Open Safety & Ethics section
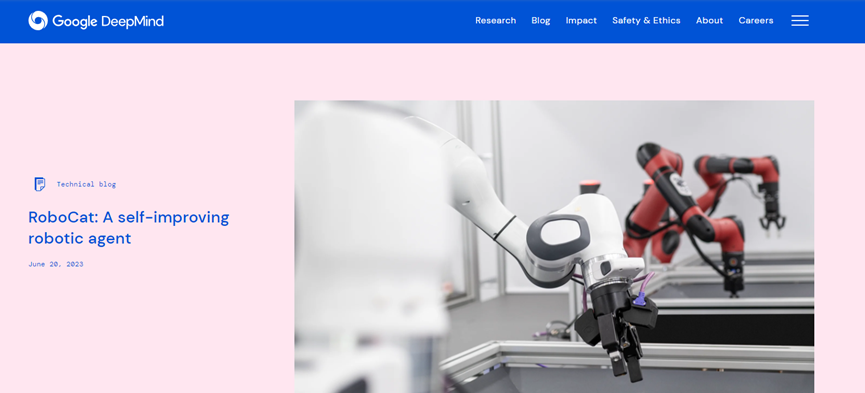 coord(646,20)
